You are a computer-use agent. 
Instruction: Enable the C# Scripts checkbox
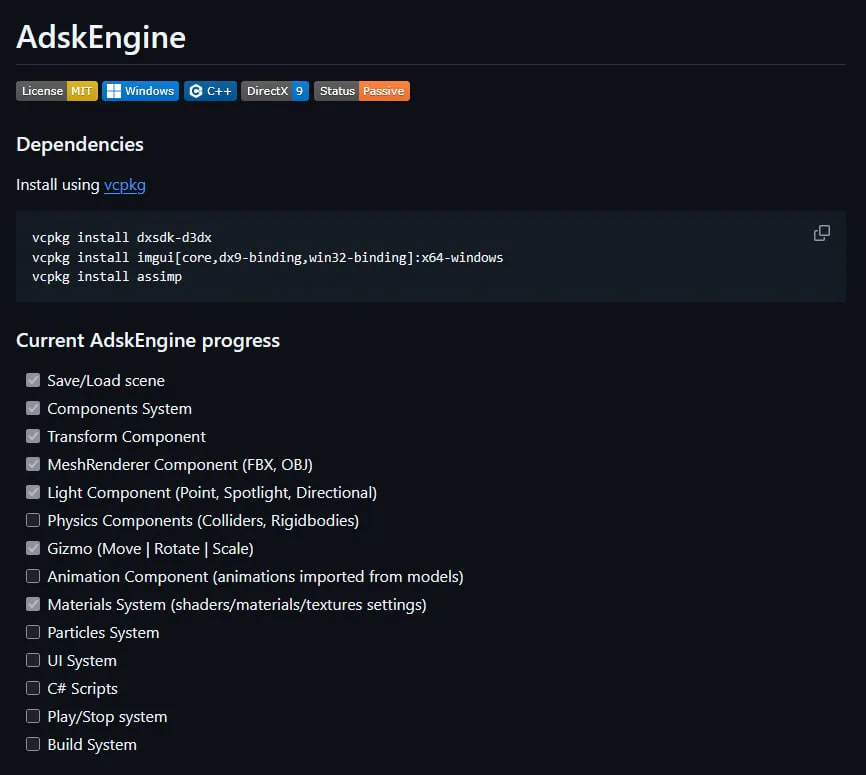[33, 688]
